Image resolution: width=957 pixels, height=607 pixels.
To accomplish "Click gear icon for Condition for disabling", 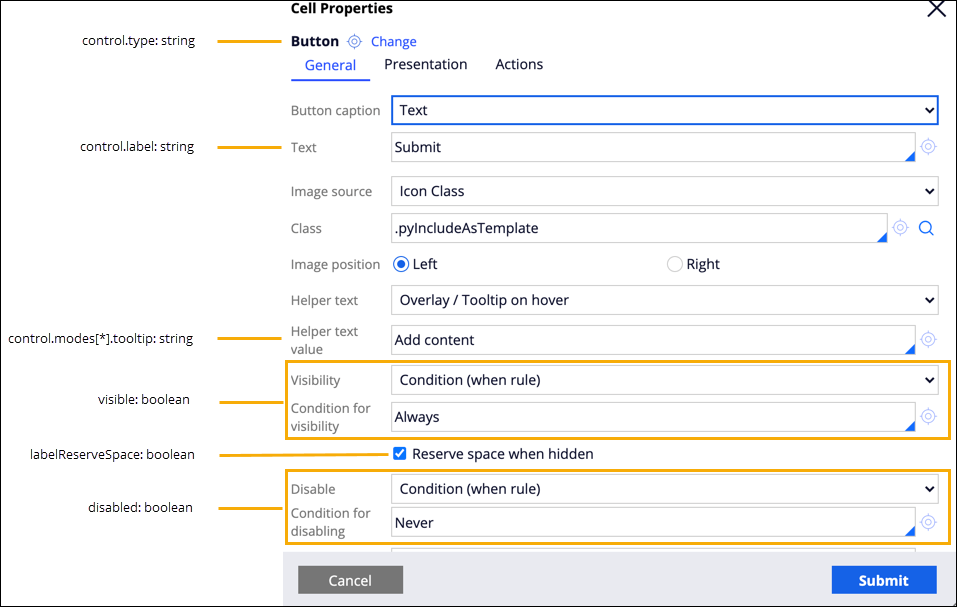I will pos(928,522).
